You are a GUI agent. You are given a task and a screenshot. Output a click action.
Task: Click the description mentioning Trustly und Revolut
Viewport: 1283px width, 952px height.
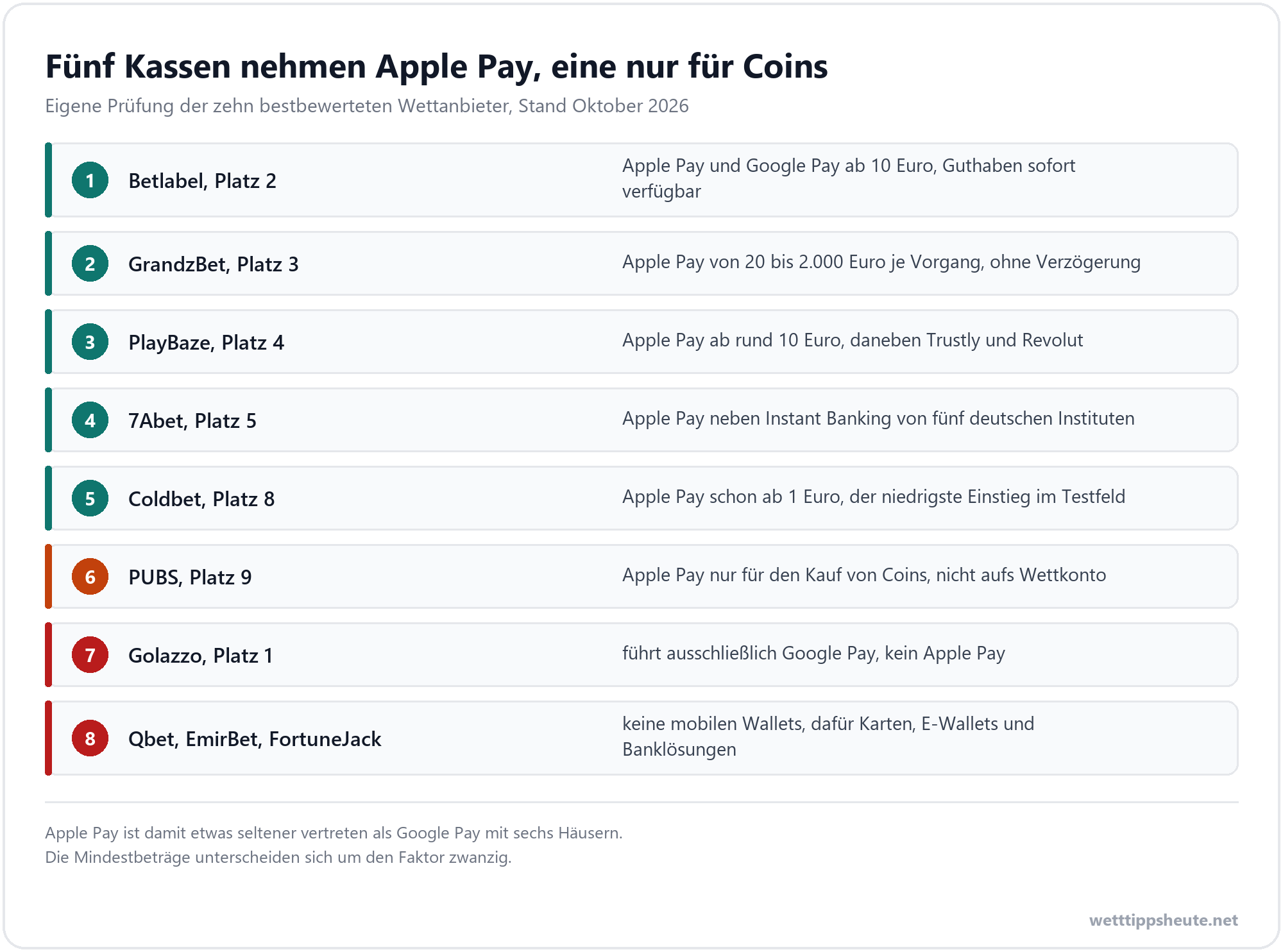(853, 340)
